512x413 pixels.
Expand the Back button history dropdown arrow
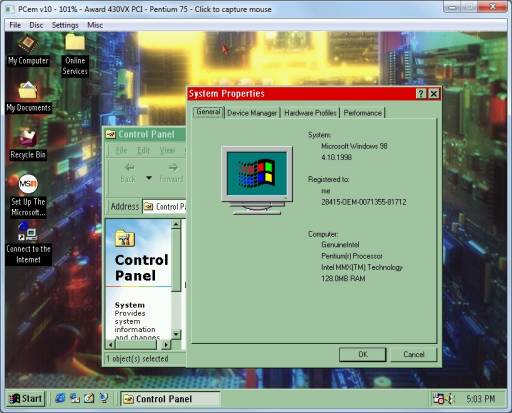pyautogui.click(x=149, y=178)
